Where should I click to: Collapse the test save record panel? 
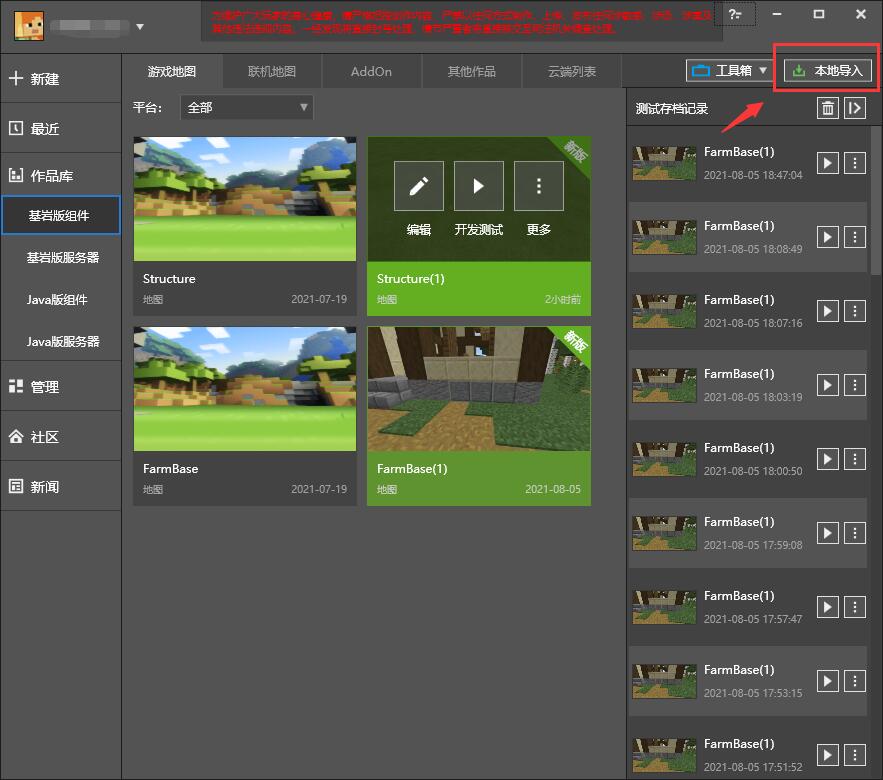[x=854, y=108]
